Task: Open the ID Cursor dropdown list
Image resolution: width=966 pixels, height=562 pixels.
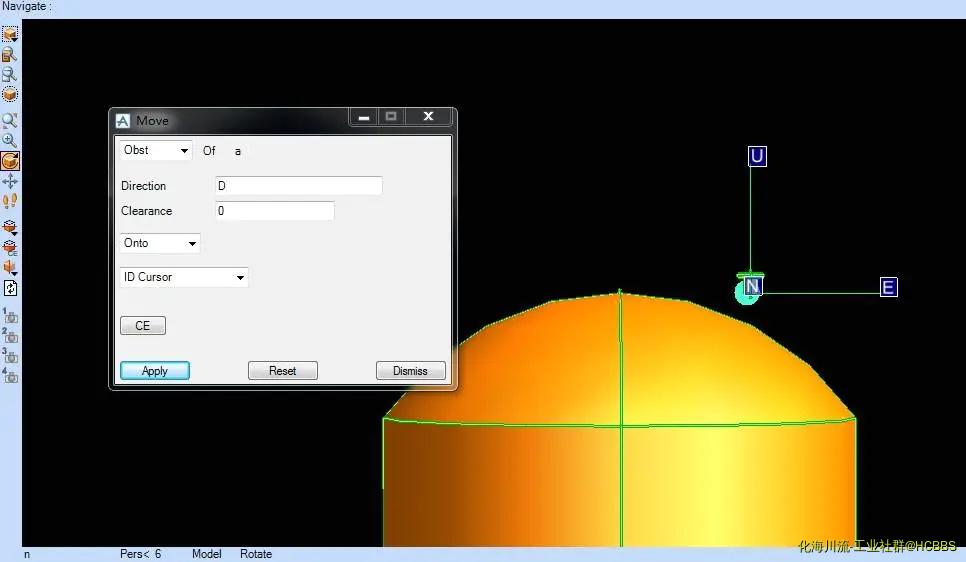Action: point(184,277)
